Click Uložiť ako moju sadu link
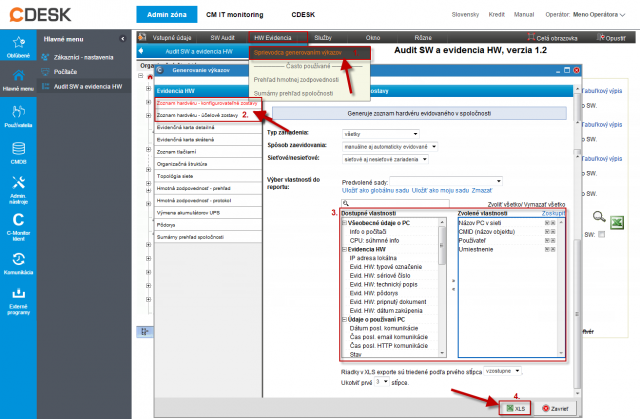Viewport: 640px width, 419px height. (440, 191)
